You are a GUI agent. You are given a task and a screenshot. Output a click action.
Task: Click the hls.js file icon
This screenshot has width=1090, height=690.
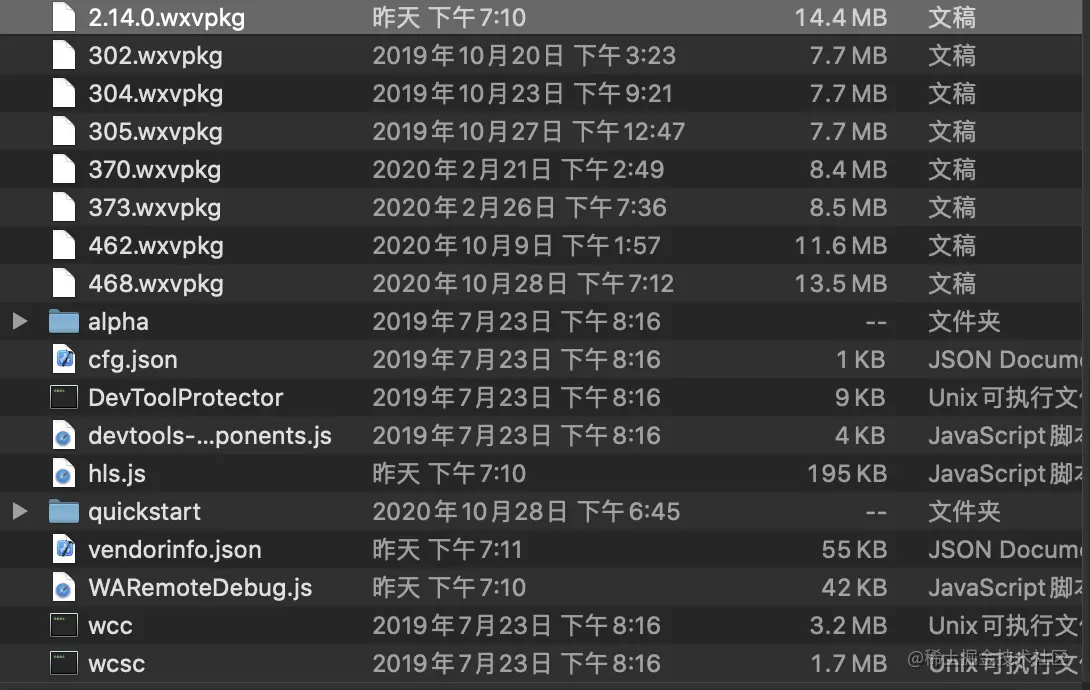[x=64, y=474]
